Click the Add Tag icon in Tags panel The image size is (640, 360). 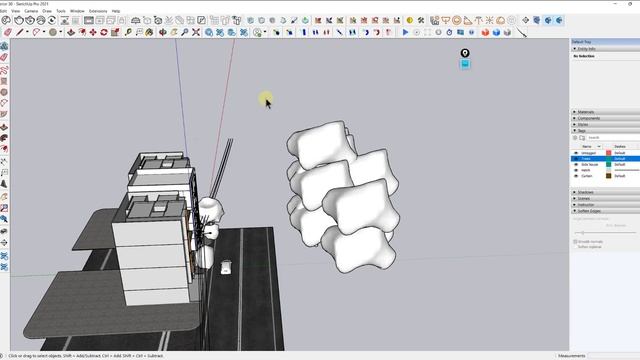click(575, 138)
